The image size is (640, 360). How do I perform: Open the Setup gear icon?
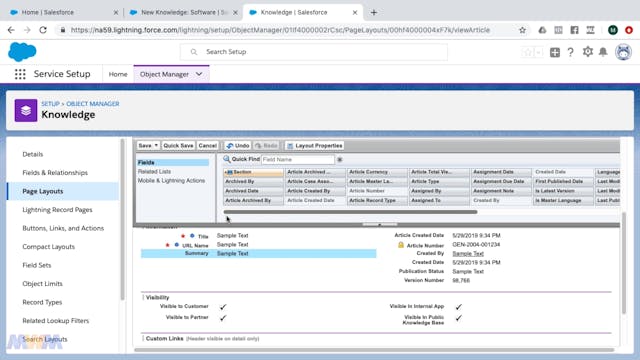click(587, 52)
